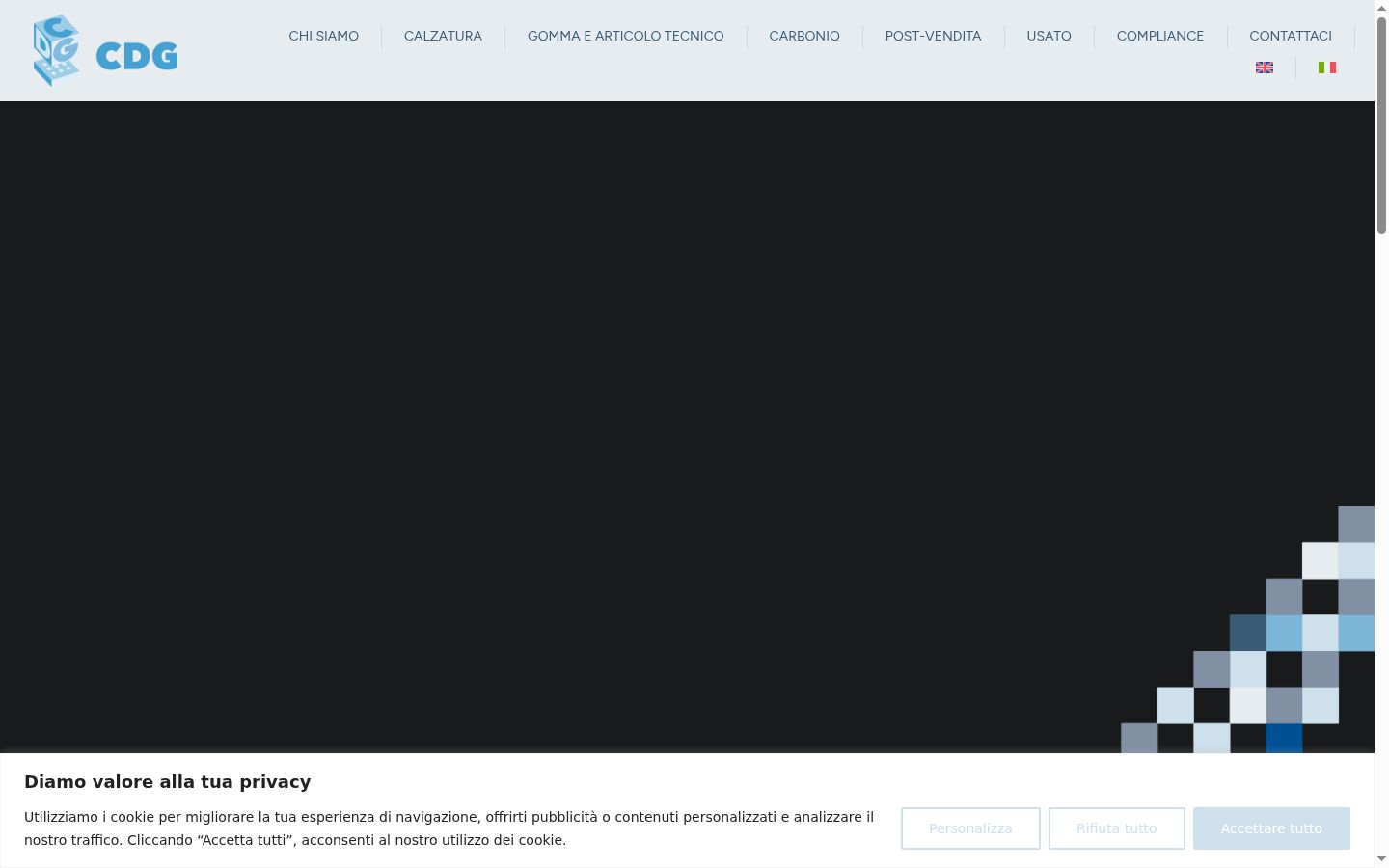Go to the Contattaci page
The width and height of the screenshot is (1389, 868).
coord(1291,36)
